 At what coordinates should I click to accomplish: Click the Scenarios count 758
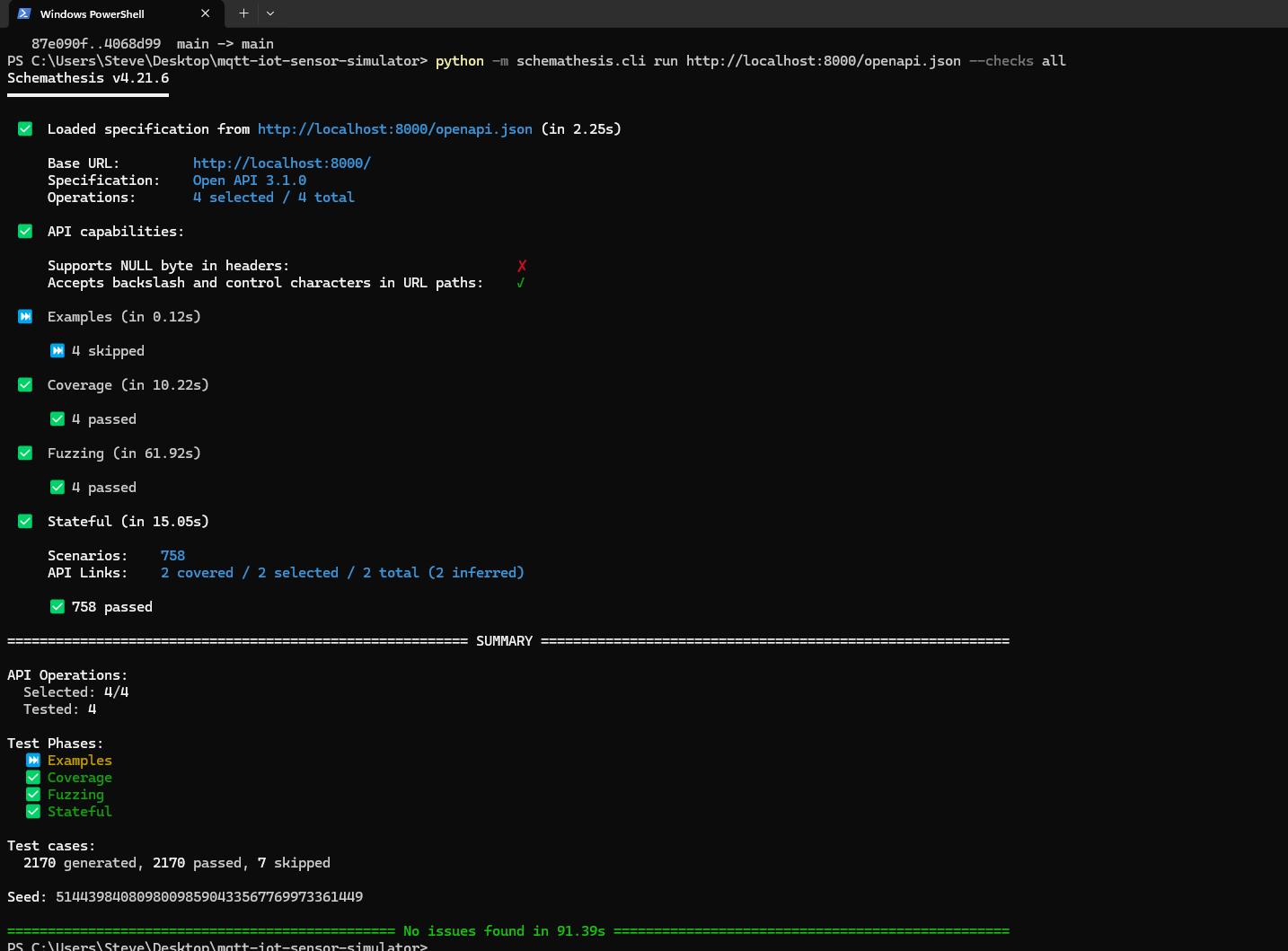(172, 556)
